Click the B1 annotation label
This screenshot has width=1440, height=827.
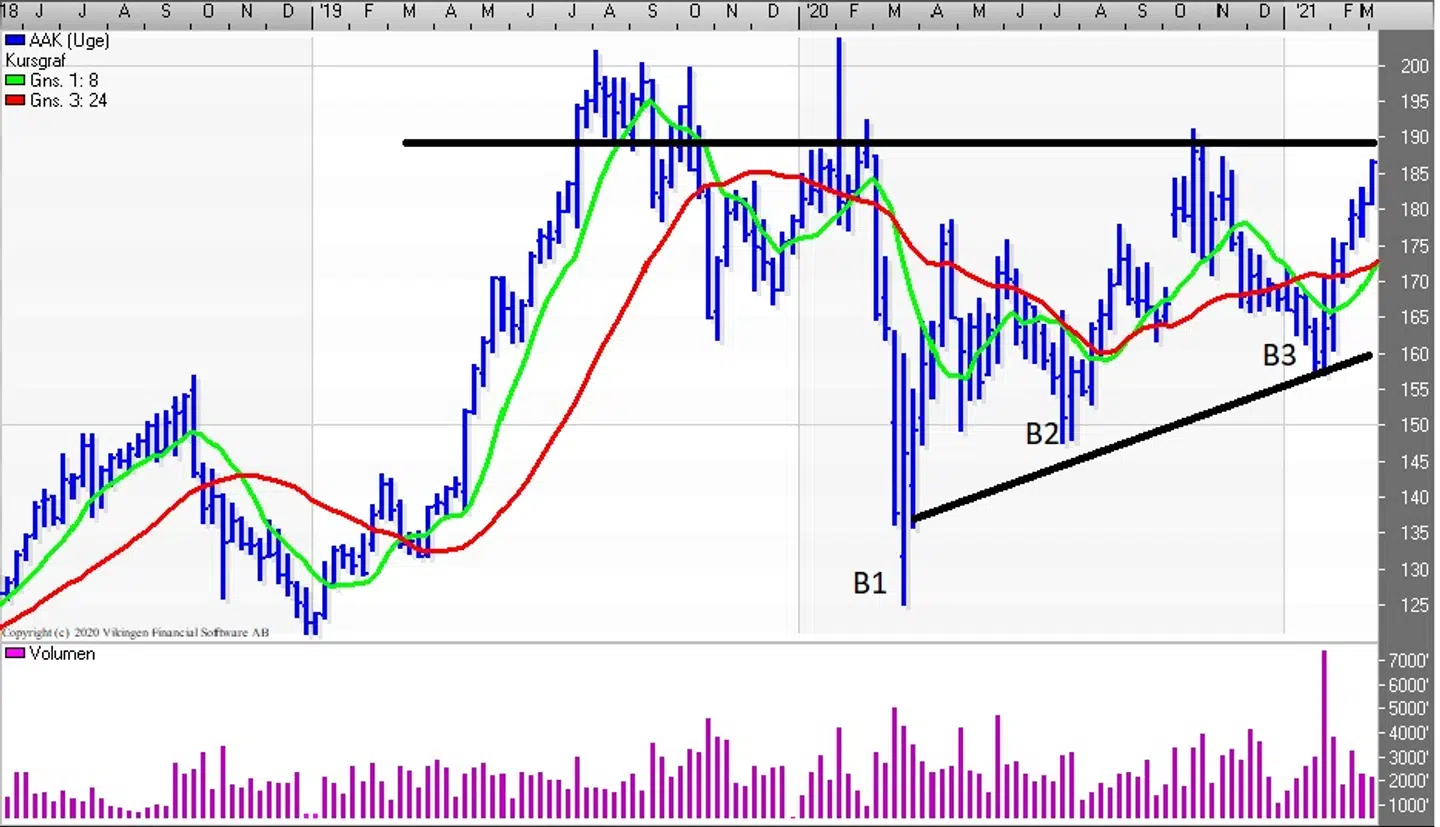coord(869,583)
